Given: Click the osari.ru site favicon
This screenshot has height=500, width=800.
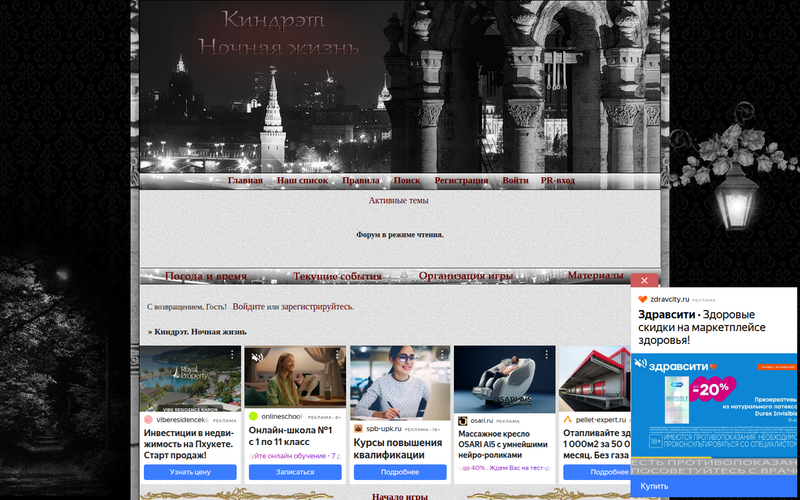Looking at the screenshot, I should click(x=463, y=421).
